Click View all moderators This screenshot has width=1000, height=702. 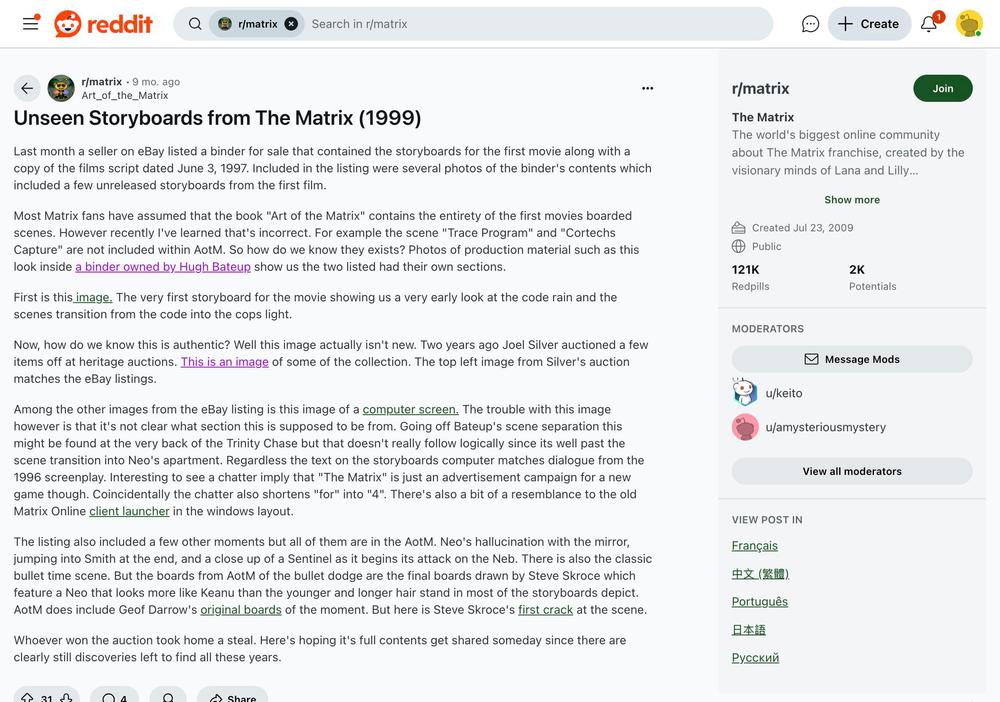[852, 471]
